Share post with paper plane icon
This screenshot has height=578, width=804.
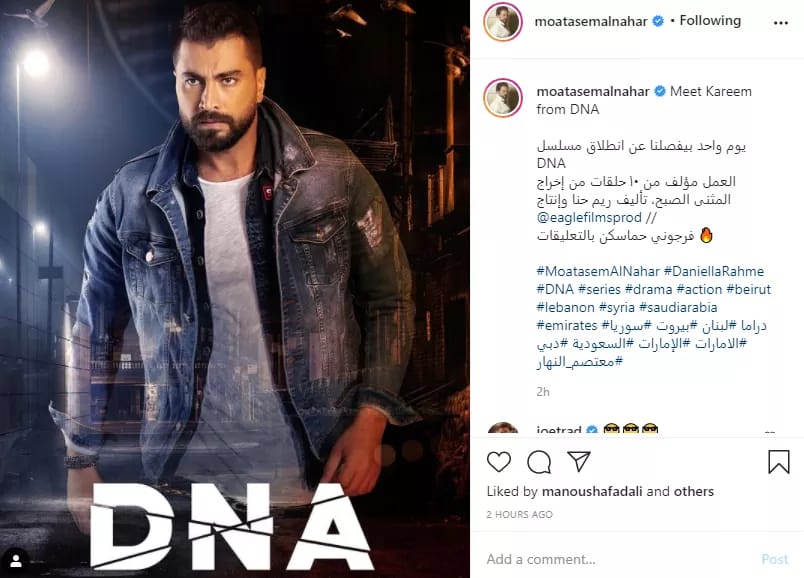579,462
